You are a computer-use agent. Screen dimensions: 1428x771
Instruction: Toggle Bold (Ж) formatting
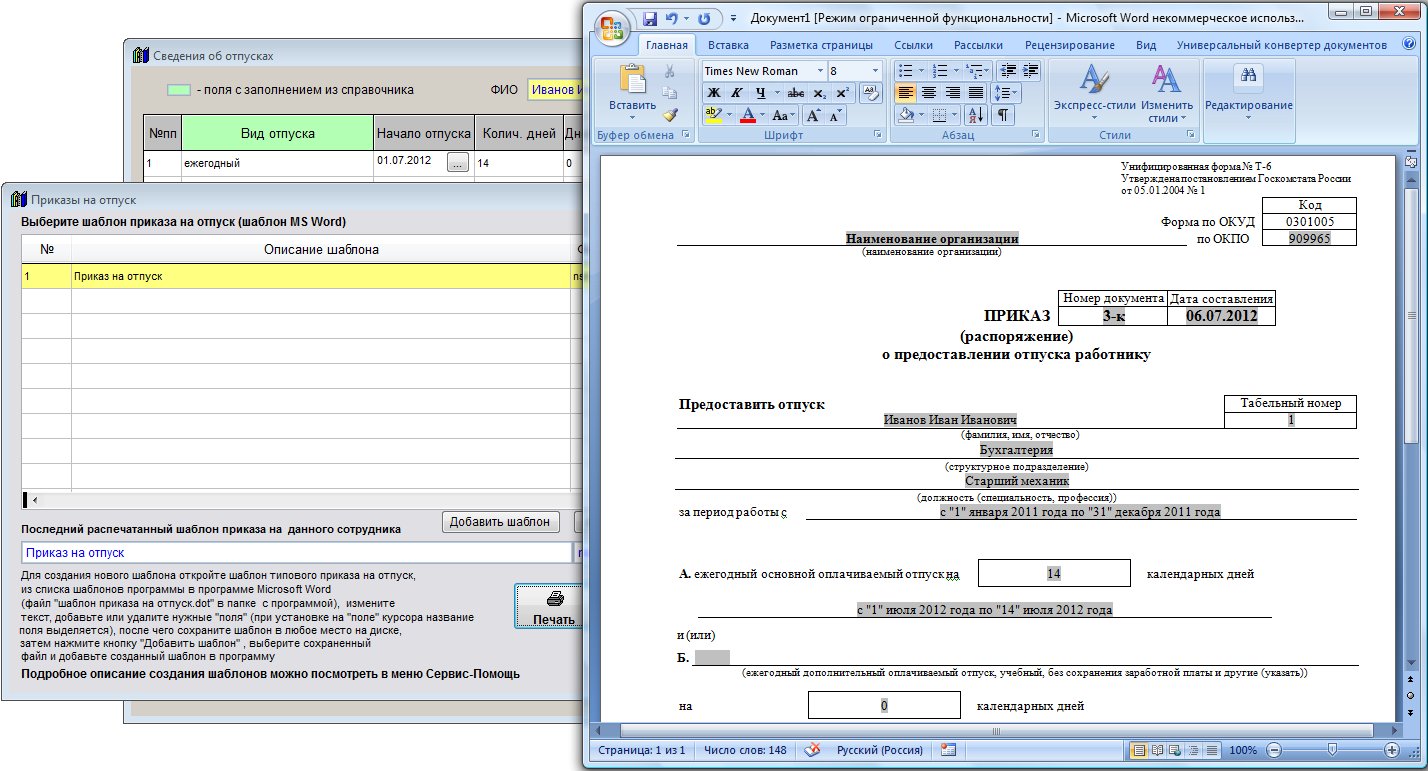[714, 93]
